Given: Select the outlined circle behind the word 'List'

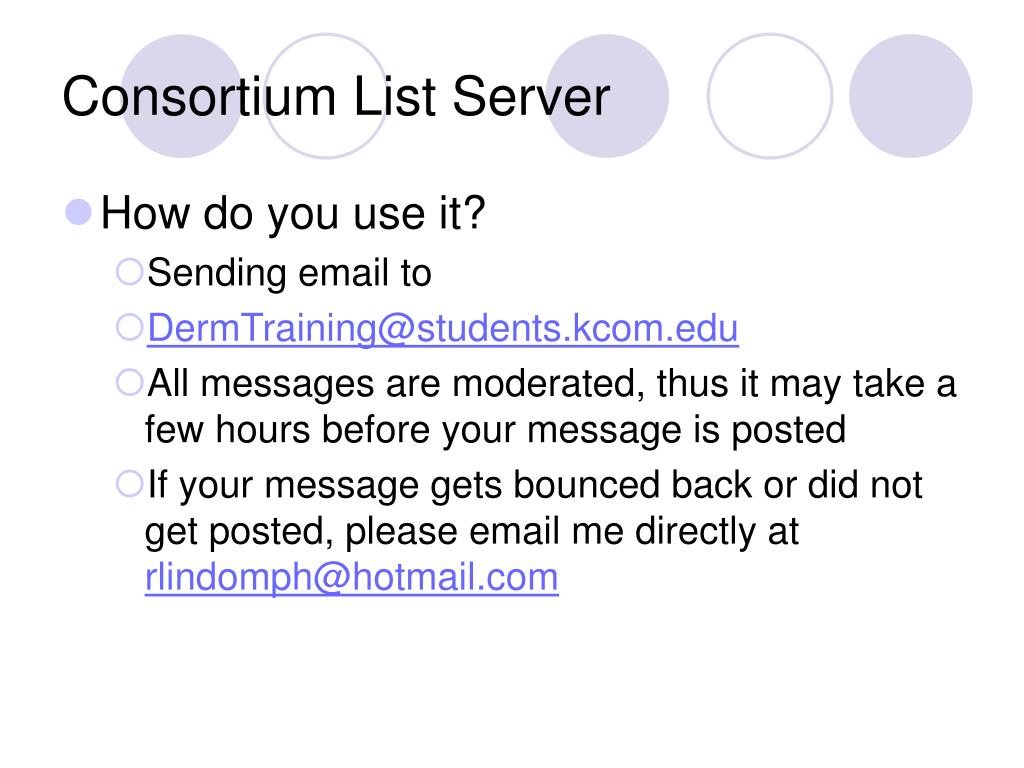Looking at the screenshot, I should point(326,96).
